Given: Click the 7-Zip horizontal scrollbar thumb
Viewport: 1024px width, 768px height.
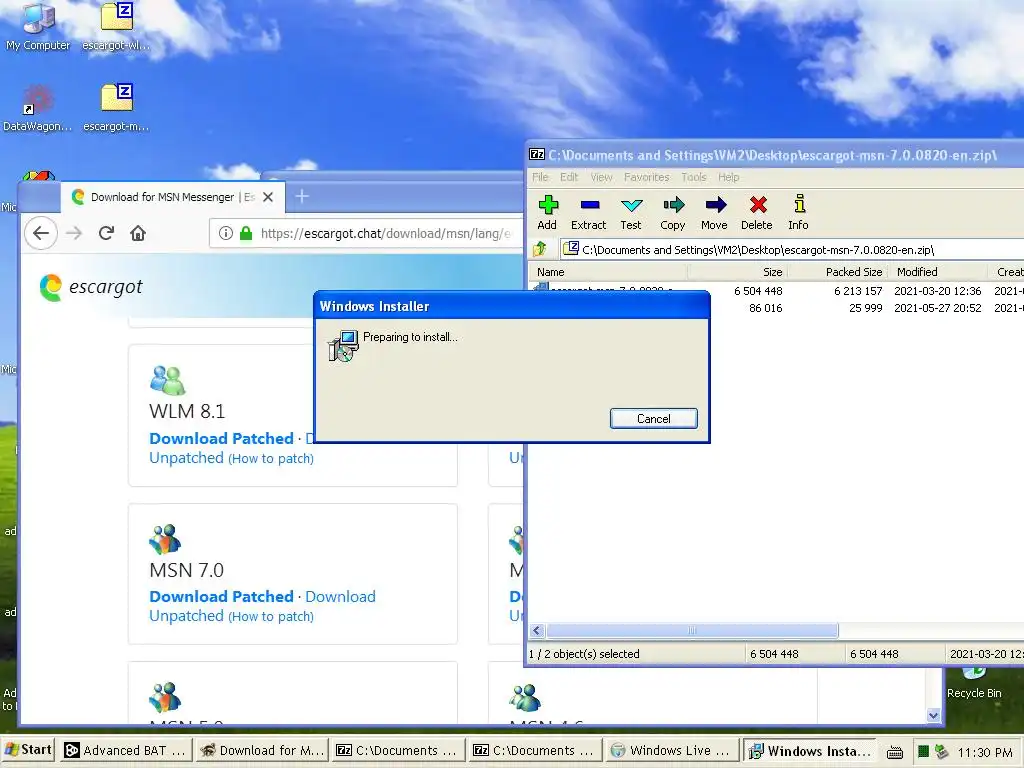Looking at the screenshot, I should tap(692, 630).
